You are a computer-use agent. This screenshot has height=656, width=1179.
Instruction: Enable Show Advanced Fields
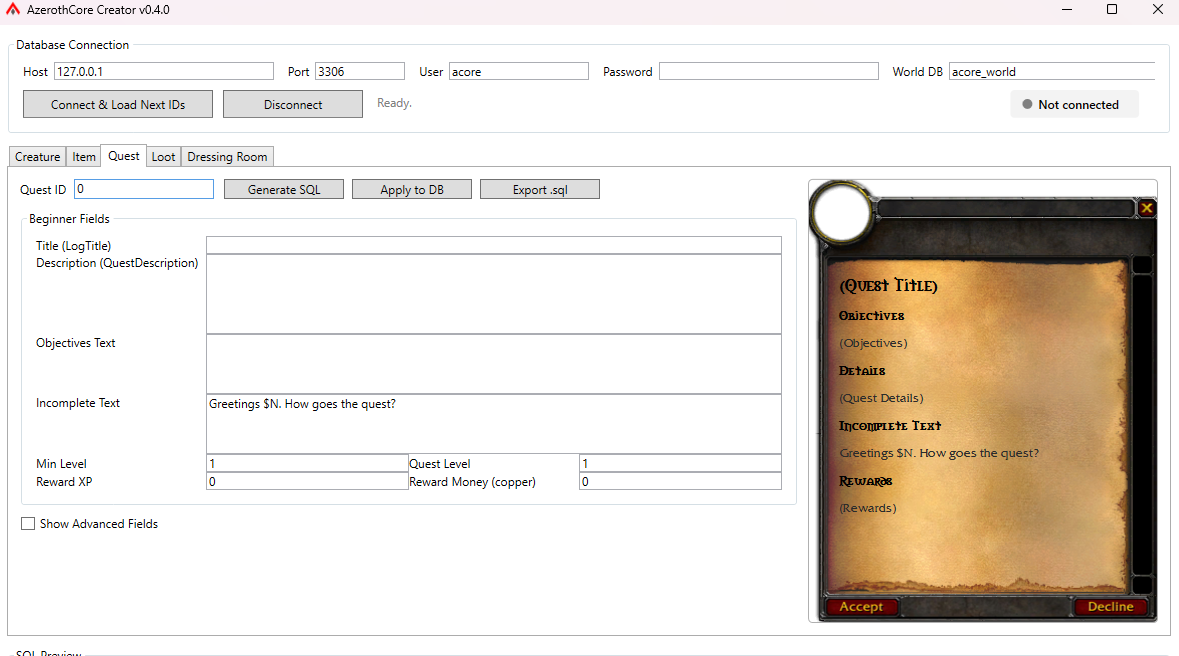[28, 523]
